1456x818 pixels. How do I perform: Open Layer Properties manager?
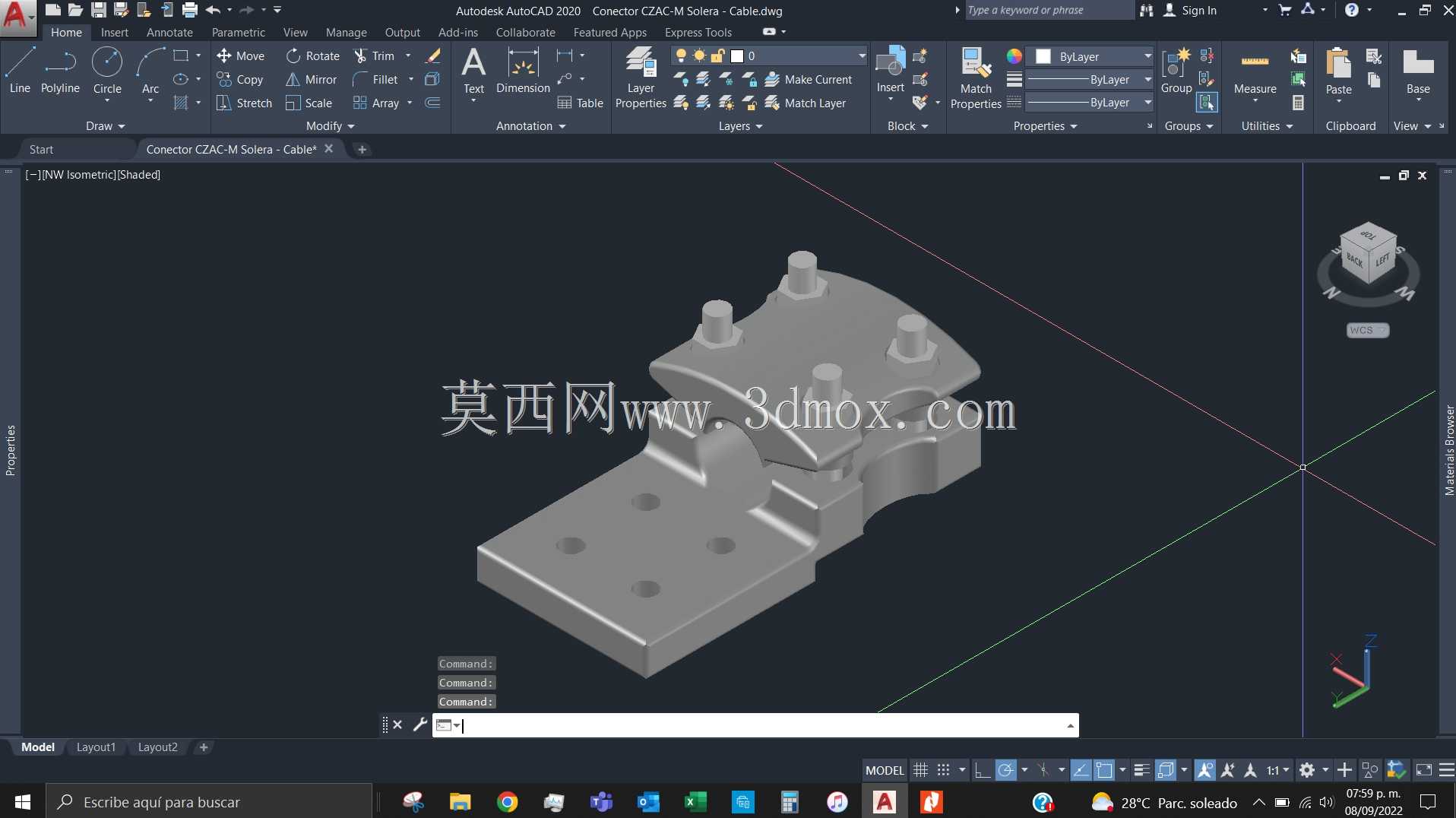pyautogui.click(x=641, y=78)
